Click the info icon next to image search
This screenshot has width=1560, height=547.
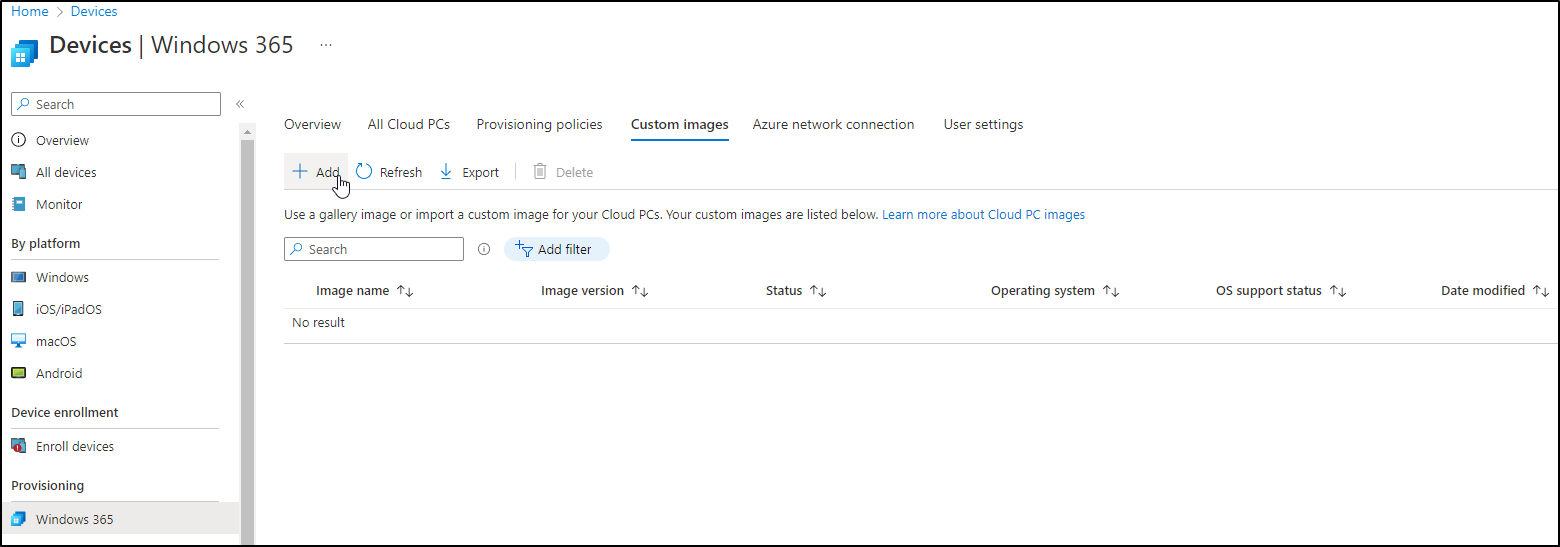pyautogui.click(x=484, y=249)
